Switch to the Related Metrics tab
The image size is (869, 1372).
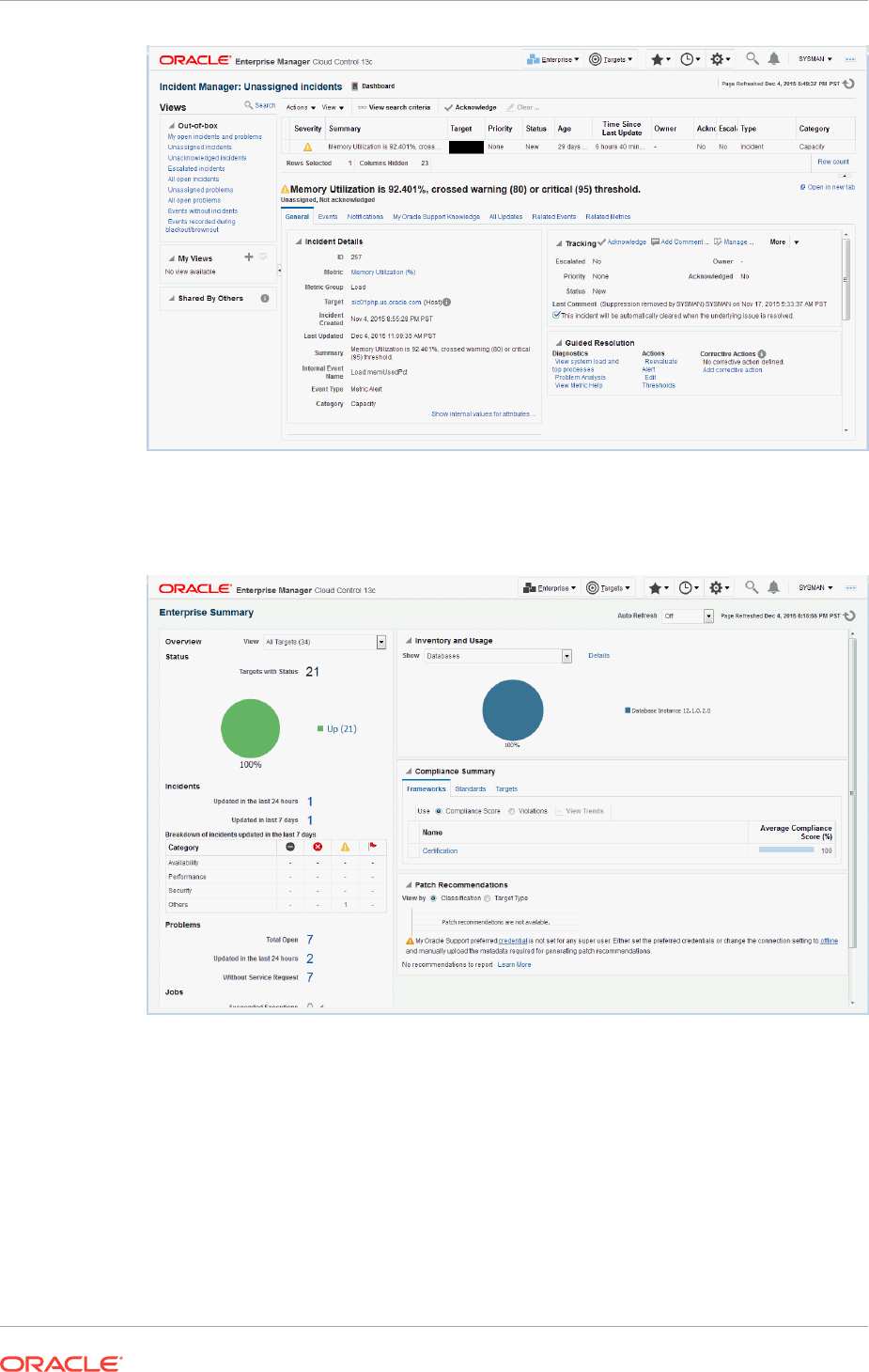pyautogui.click(x=608, y=217)
